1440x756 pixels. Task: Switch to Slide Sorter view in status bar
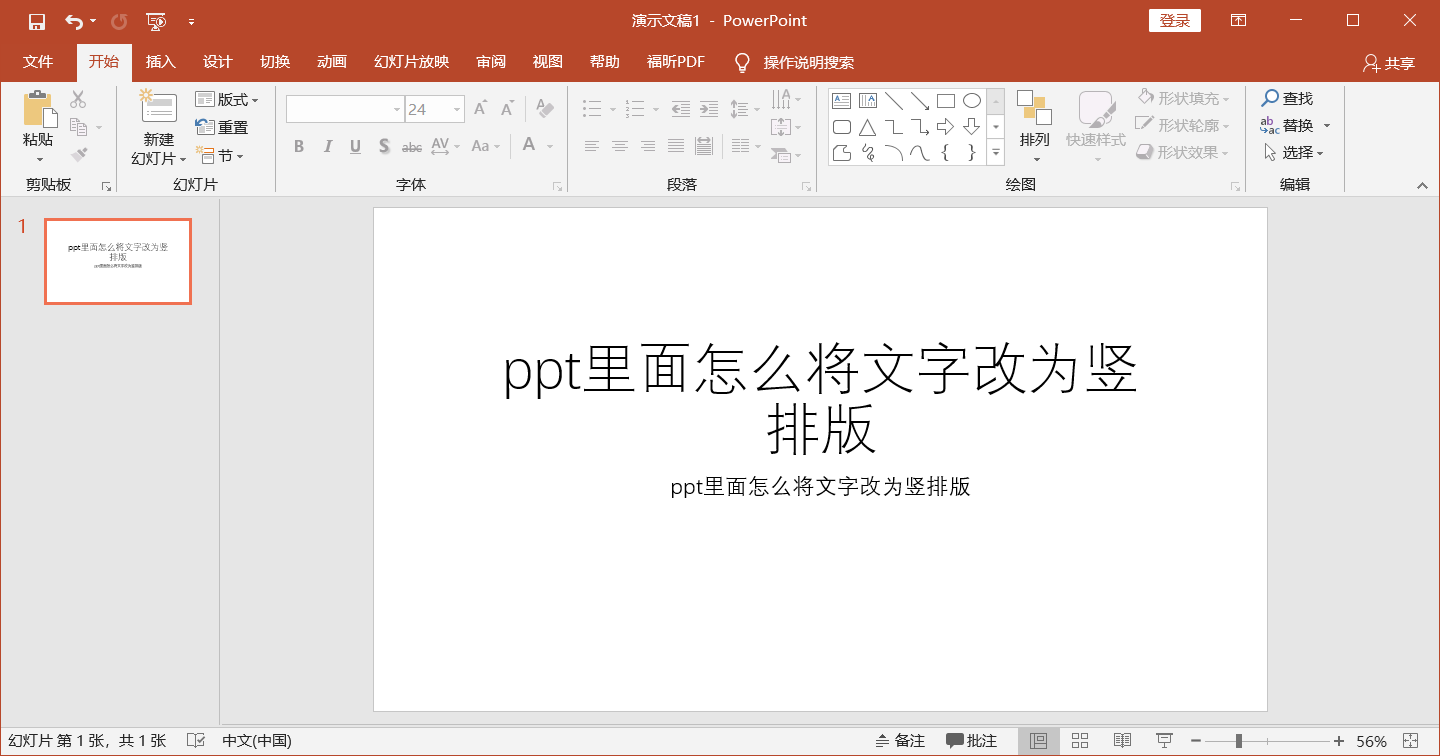(x=1080, y=740)
